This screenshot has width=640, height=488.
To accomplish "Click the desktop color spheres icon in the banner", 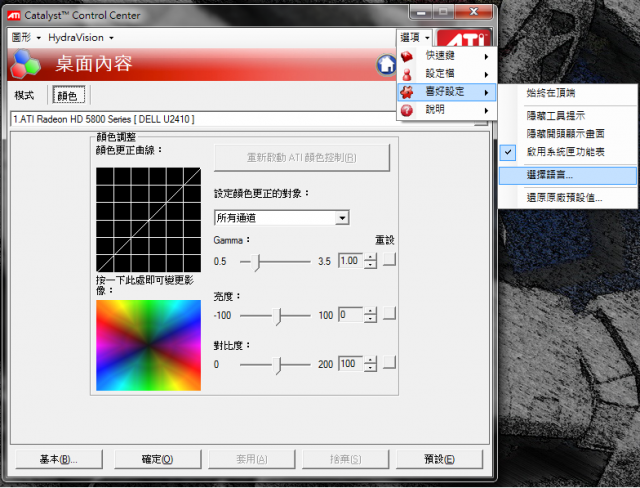I will (x=25, y=64).
